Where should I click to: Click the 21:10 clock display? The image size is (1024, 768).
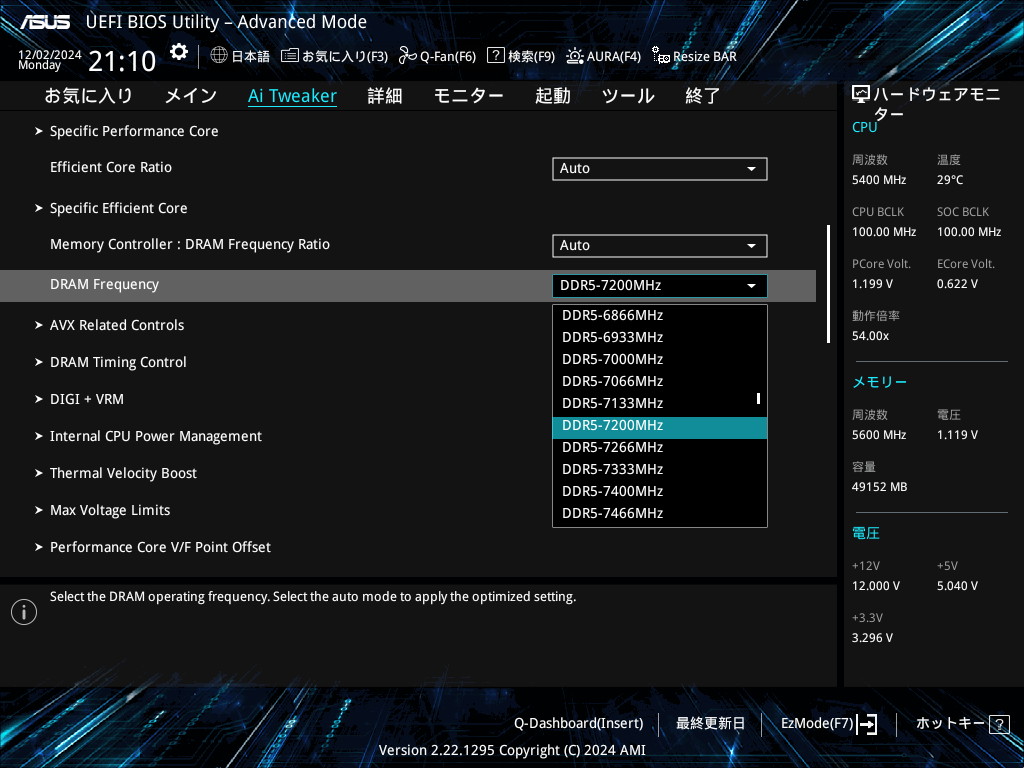122,61
